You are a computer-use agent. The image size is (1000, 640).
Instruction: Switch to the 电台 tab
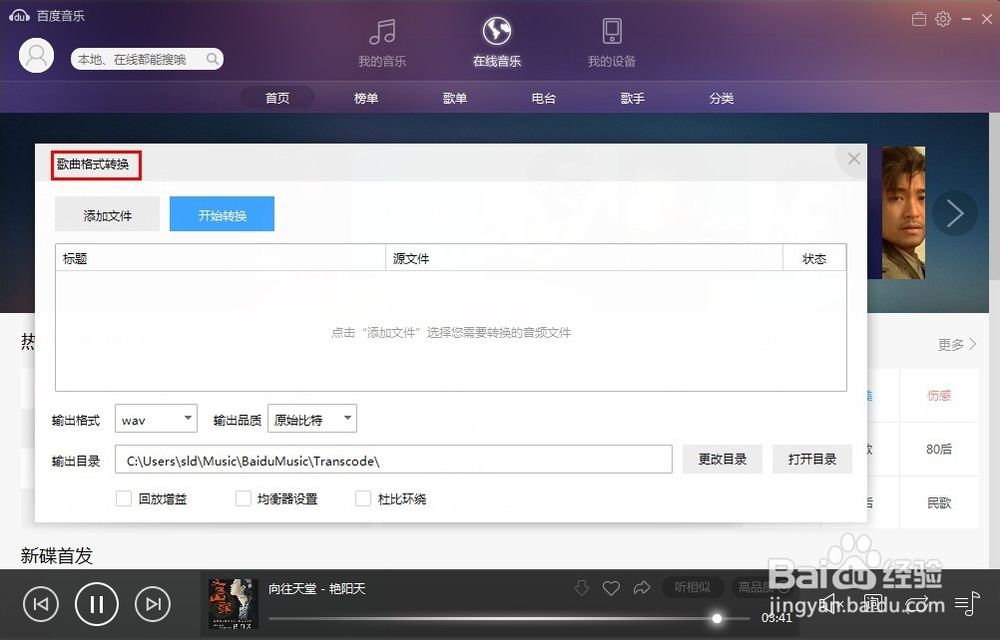click(x=543, y=98)
